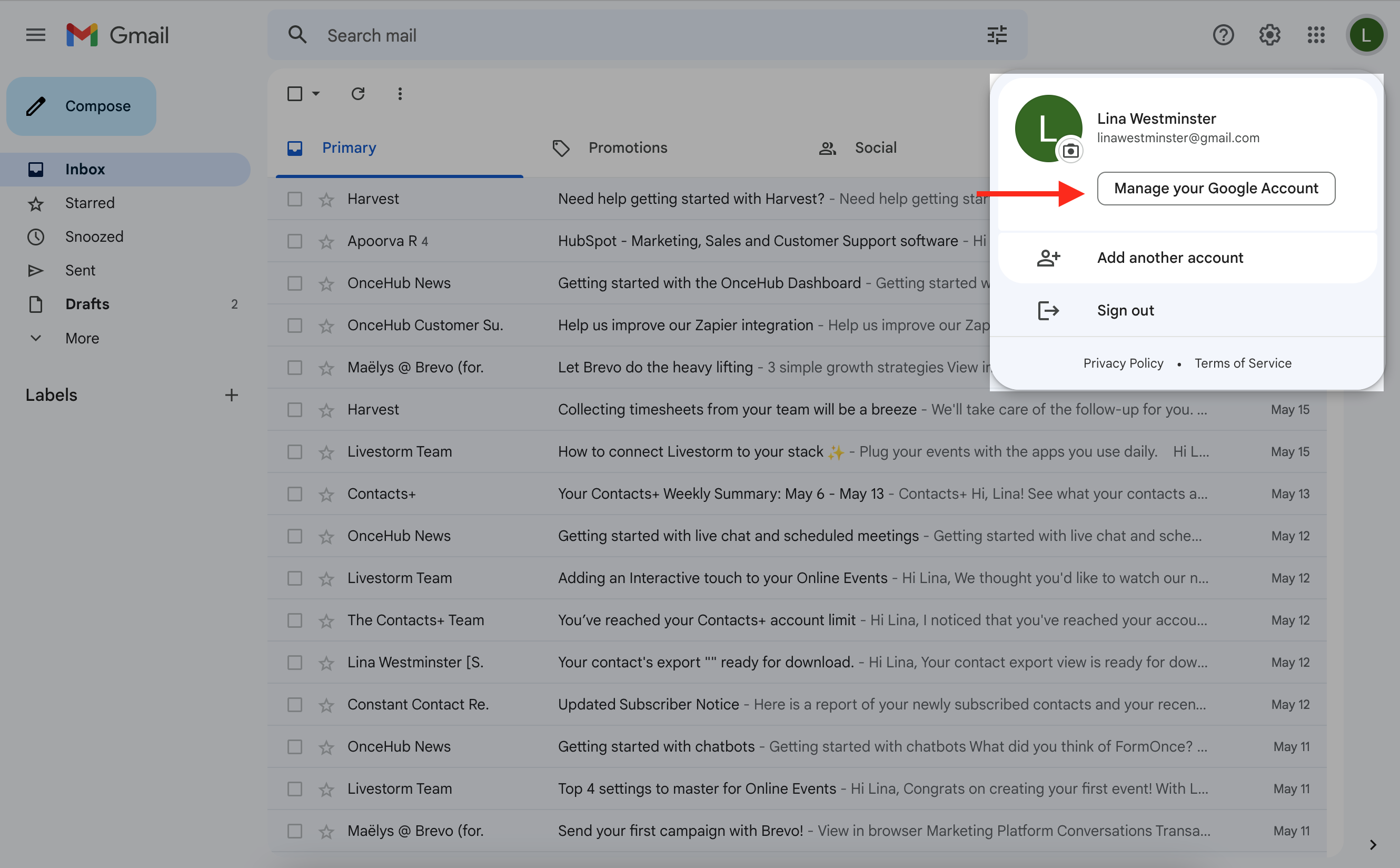This screenshot has width=1400, height=868.
Task: Star the Apoorva R email
Action: (326, 241)
